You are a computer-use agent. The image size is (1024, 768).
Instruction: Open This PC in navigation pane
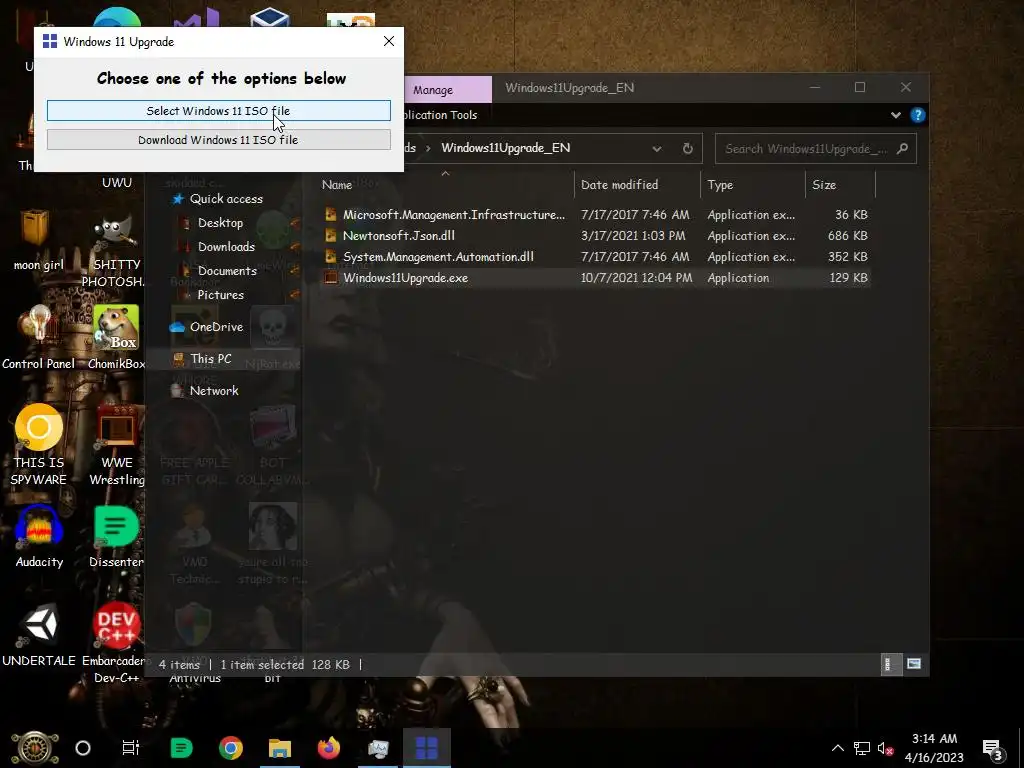pos(210,359)
